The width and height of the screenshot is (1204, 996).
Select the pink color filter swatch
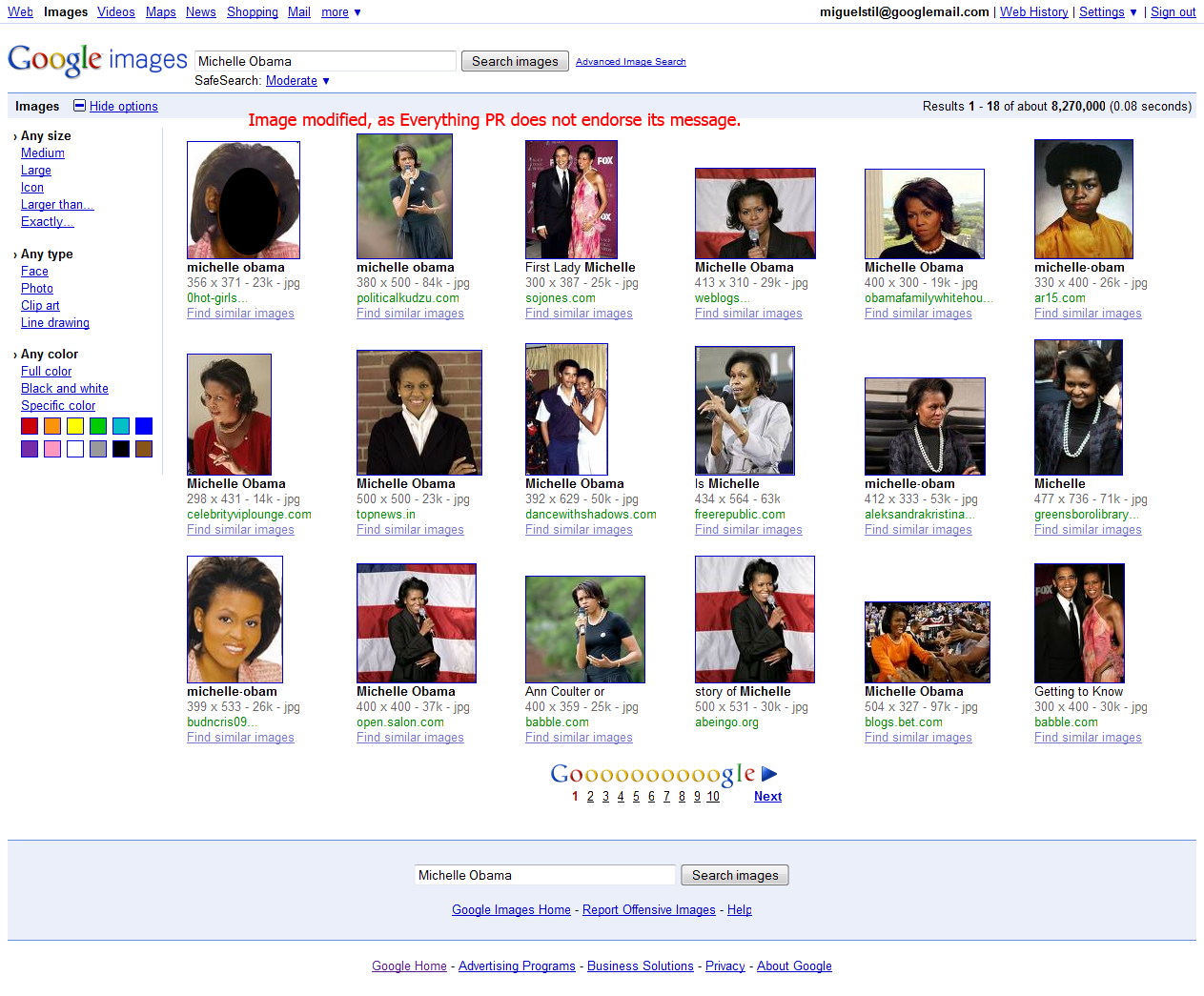(x=52, y=449)
